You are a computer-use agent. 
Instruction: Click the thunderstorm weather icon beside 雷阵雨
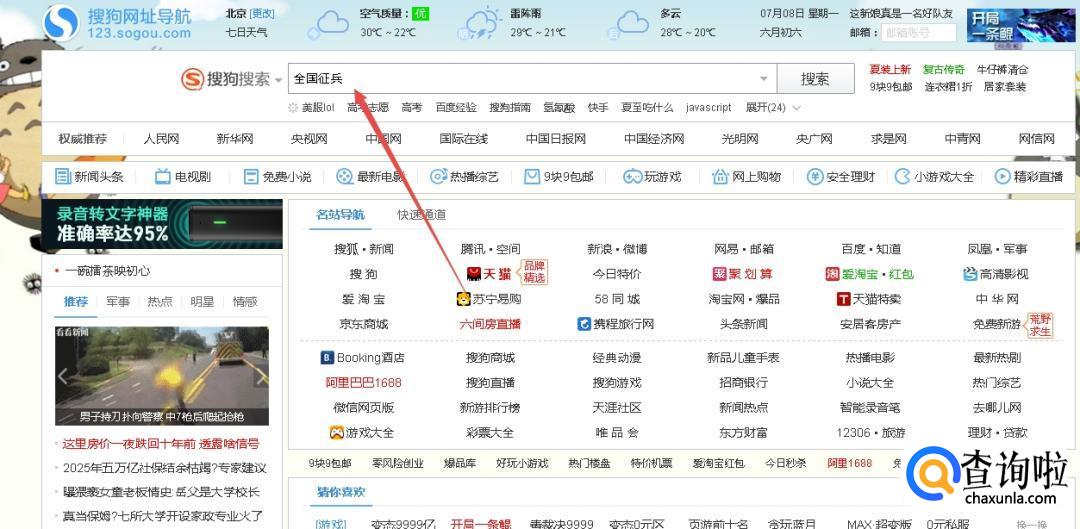(x=481, y=24)
